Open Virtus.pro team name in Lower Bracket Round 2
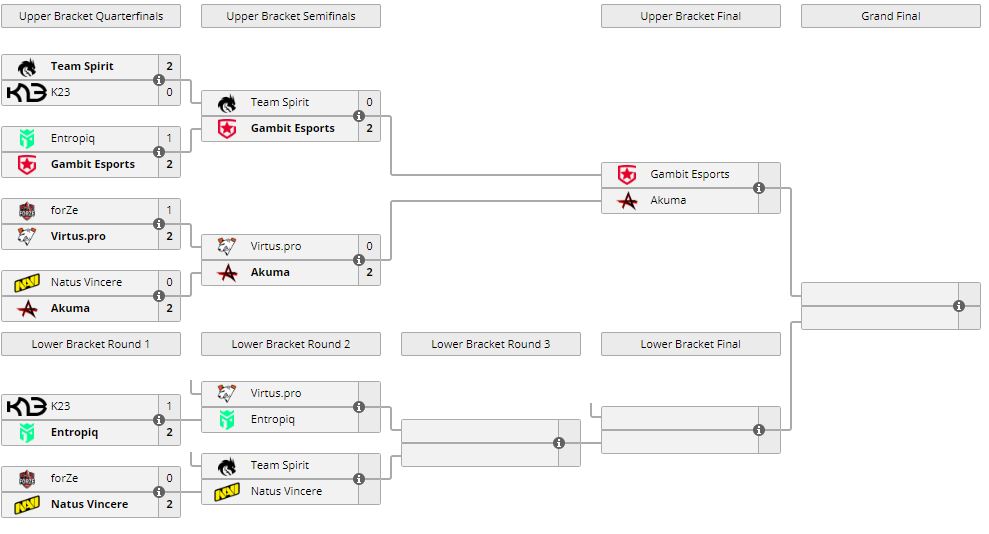Viewport: 989px width, 534px height. pos(275,394)
